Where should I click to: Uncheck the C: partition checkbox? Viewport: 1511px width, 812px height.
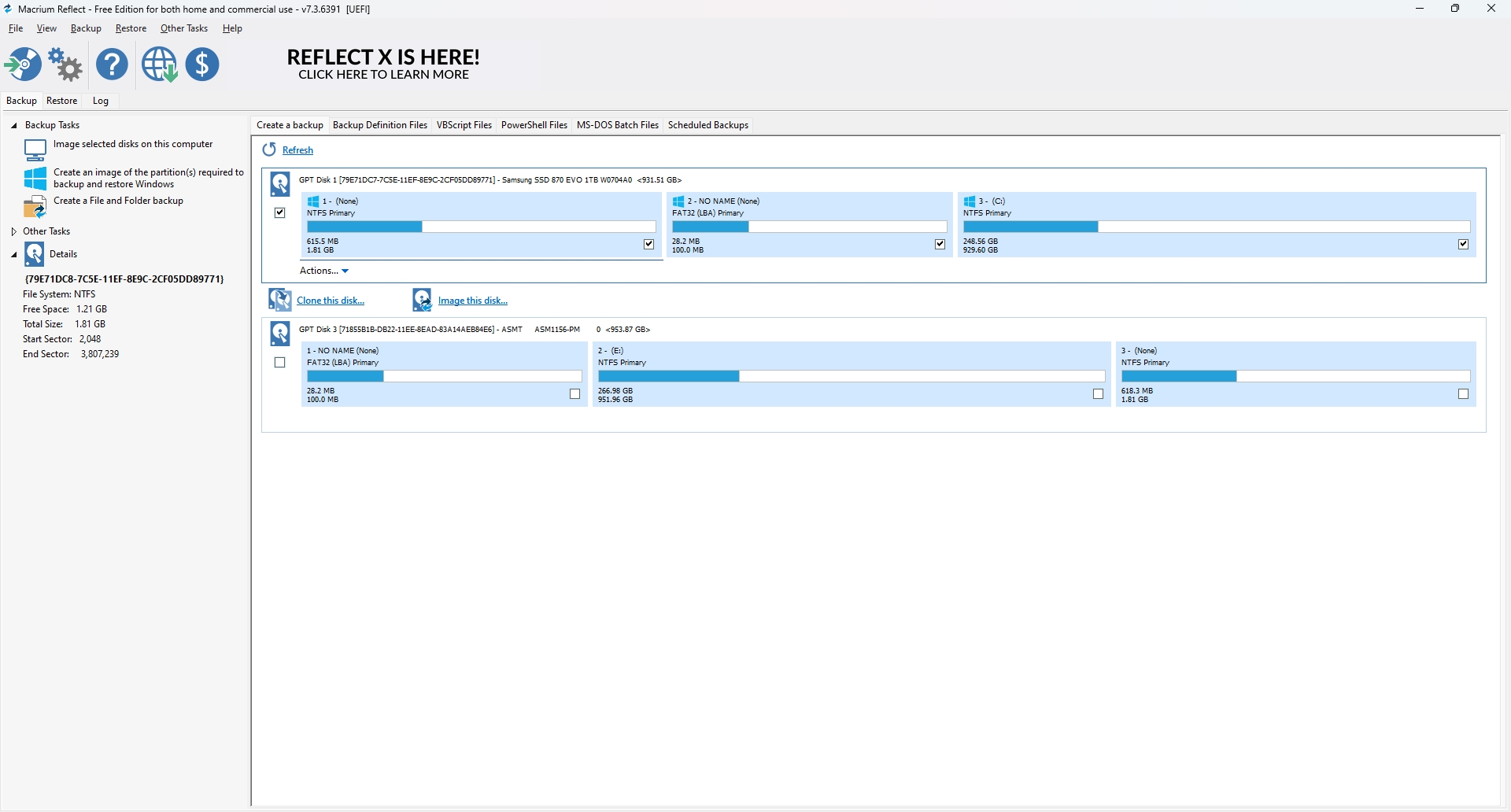[x=1464, y=245]
